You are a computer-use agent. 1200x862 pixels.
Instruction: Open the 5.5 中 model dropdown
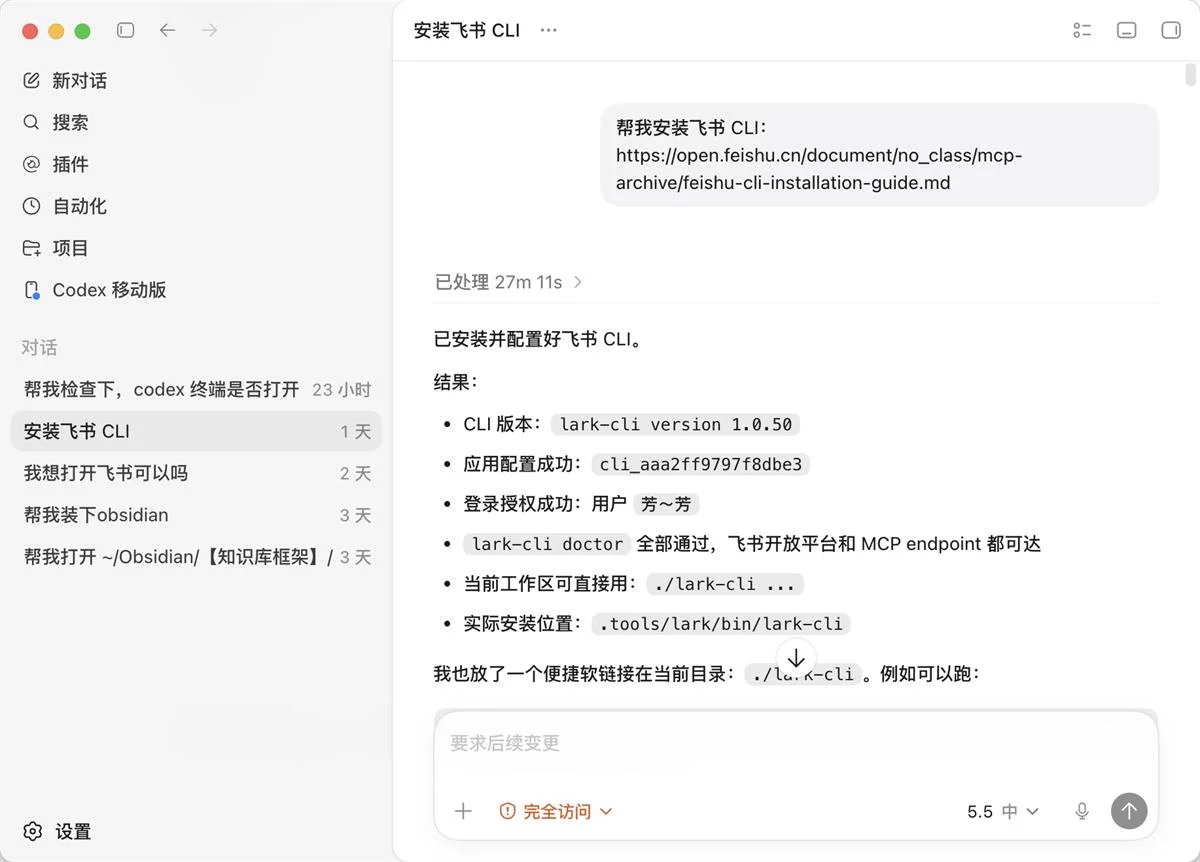(1003, 811)
